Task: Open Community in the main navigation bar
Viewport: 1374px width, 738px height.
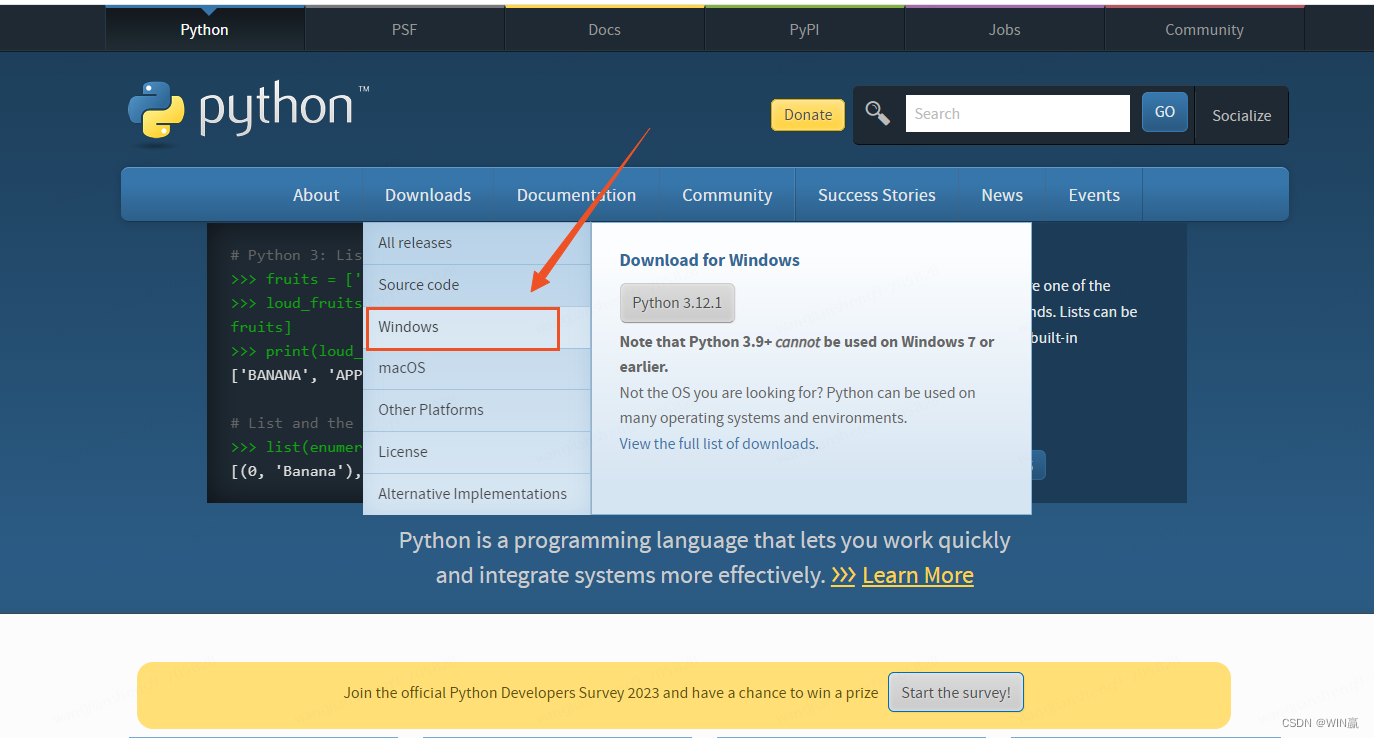Action: [x=727, y=195]
